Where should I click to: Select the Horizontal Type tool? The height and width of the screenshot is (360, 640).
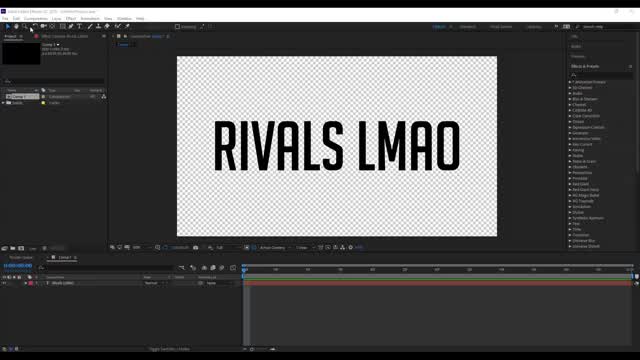pos(80,26)
